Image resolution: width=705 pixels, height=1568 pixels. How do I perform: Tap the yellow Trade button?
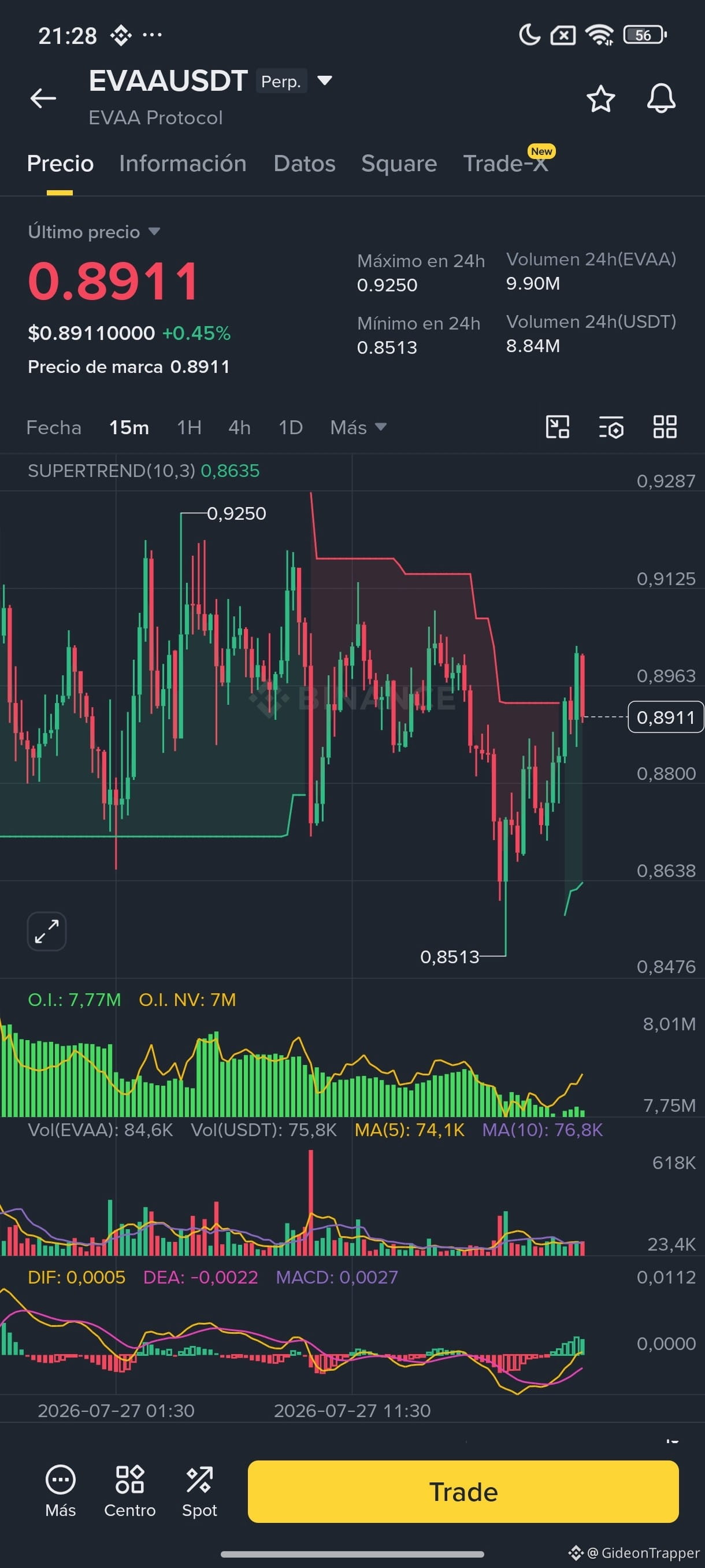463,1491
